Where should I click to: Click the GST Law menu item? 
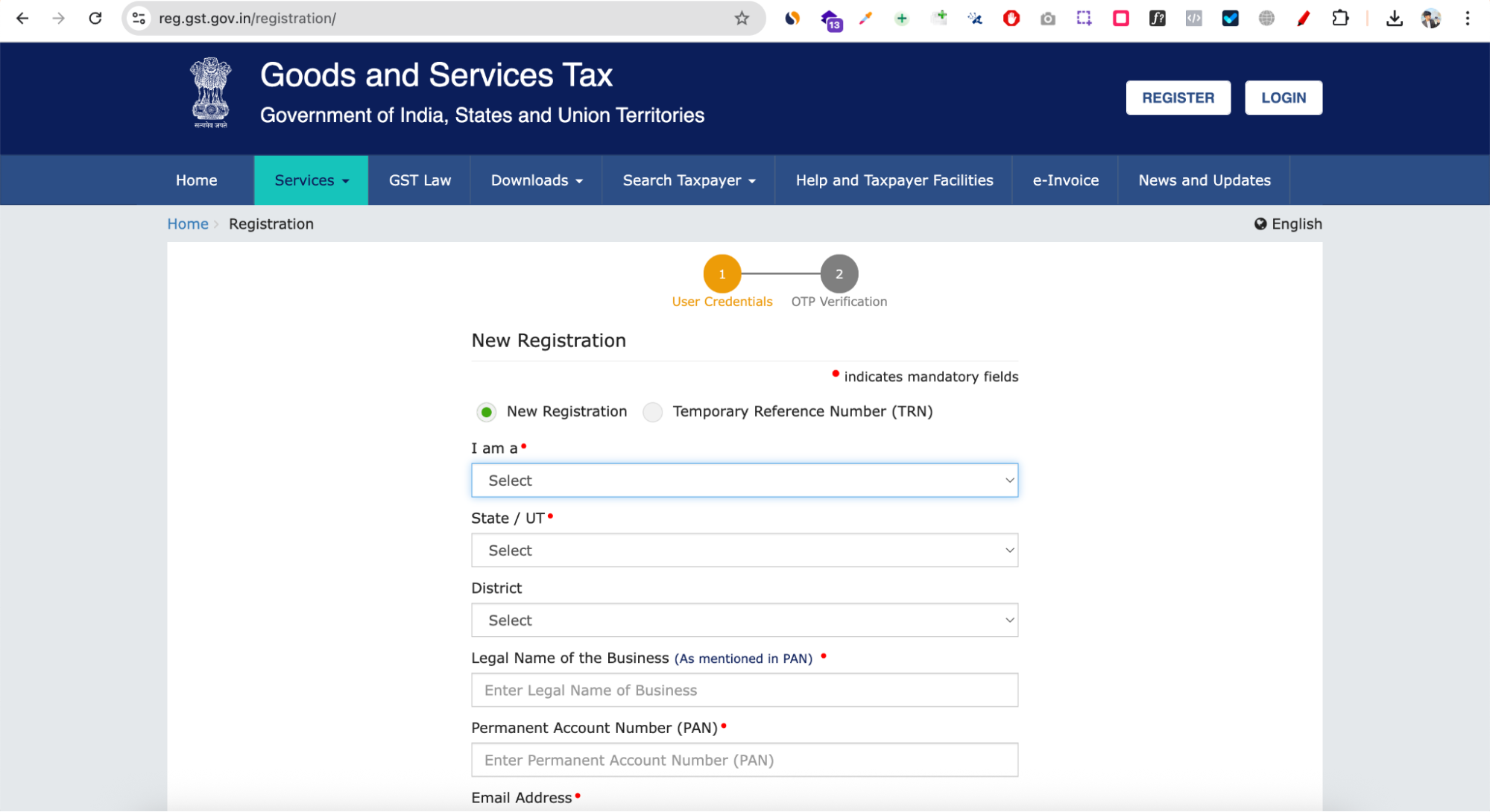pos(419,180)
